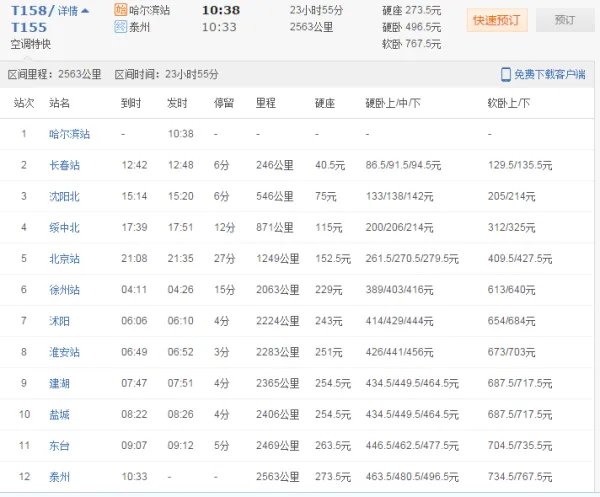Click the terminal station icon beside 泰州
Screen dimensions: 600x497
point(121,27)
